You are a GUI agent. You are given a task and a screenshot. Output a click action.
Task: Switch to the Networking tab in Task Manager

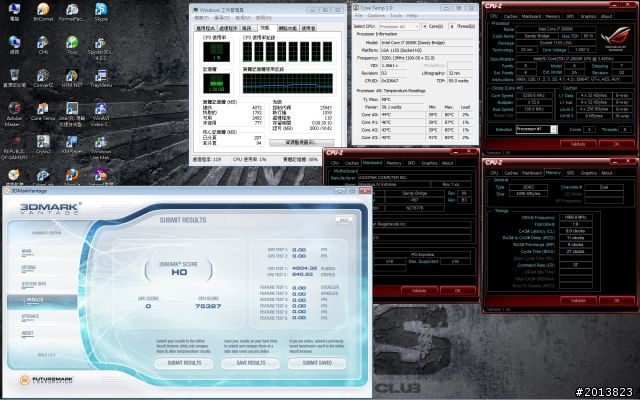[288, 29]
